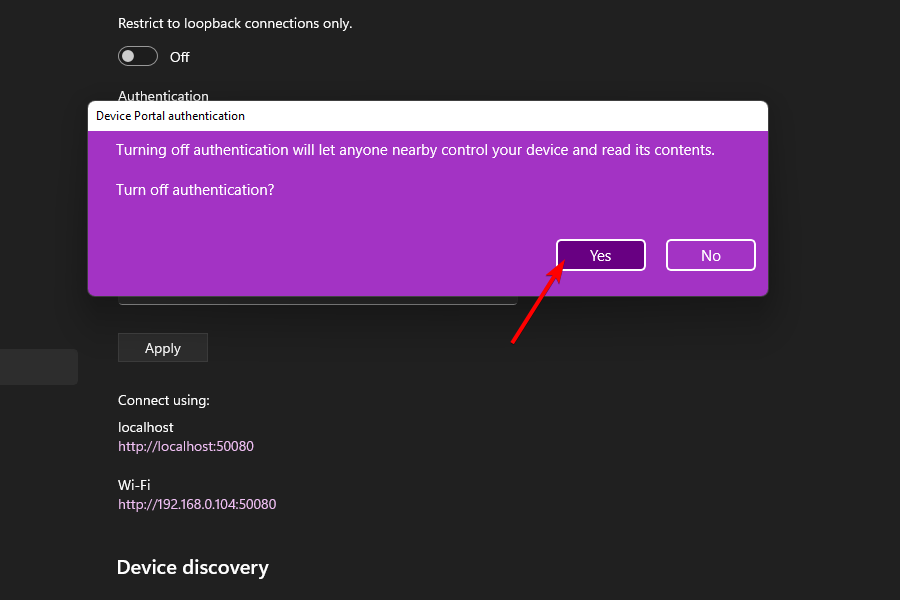The image size is (900, 600).
Task: Click the localhost label text
Action: [146, 427]
